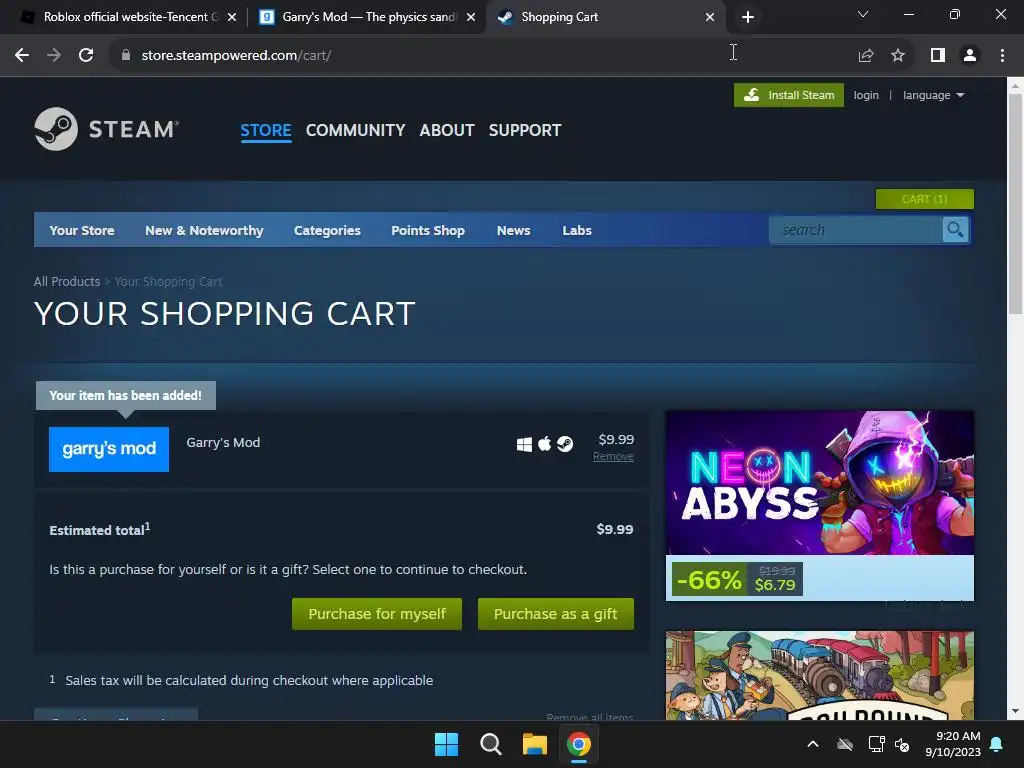Screen dimensions: 1024x768
Task: Open the tab search chevron dropdown
Action: [x=863, y=14]
